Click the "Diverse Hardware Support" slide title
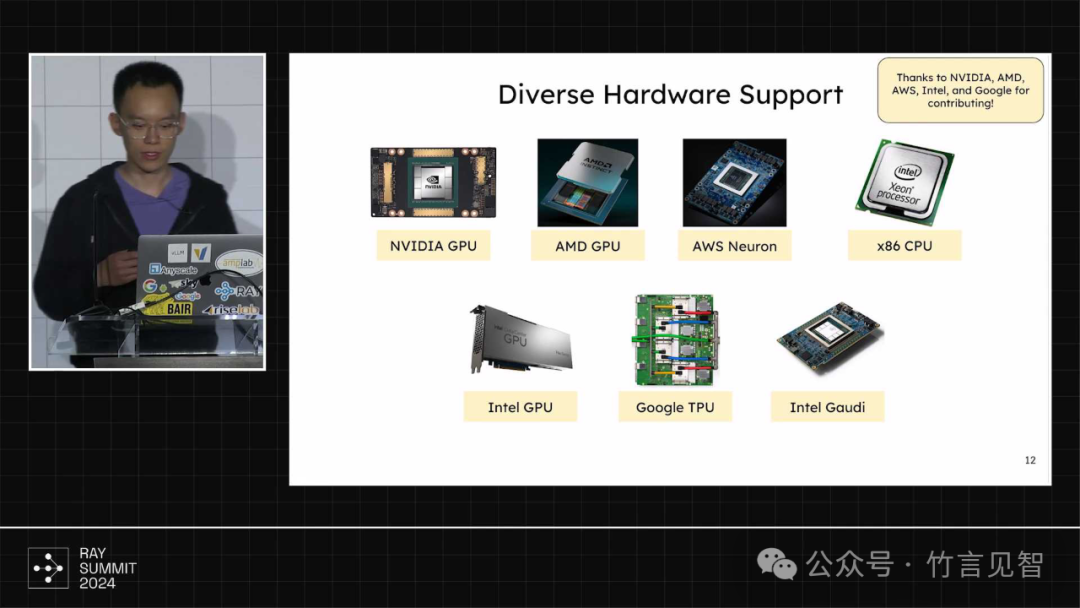1080x608 pixels. pyautogui.click(x=670, y=94)
